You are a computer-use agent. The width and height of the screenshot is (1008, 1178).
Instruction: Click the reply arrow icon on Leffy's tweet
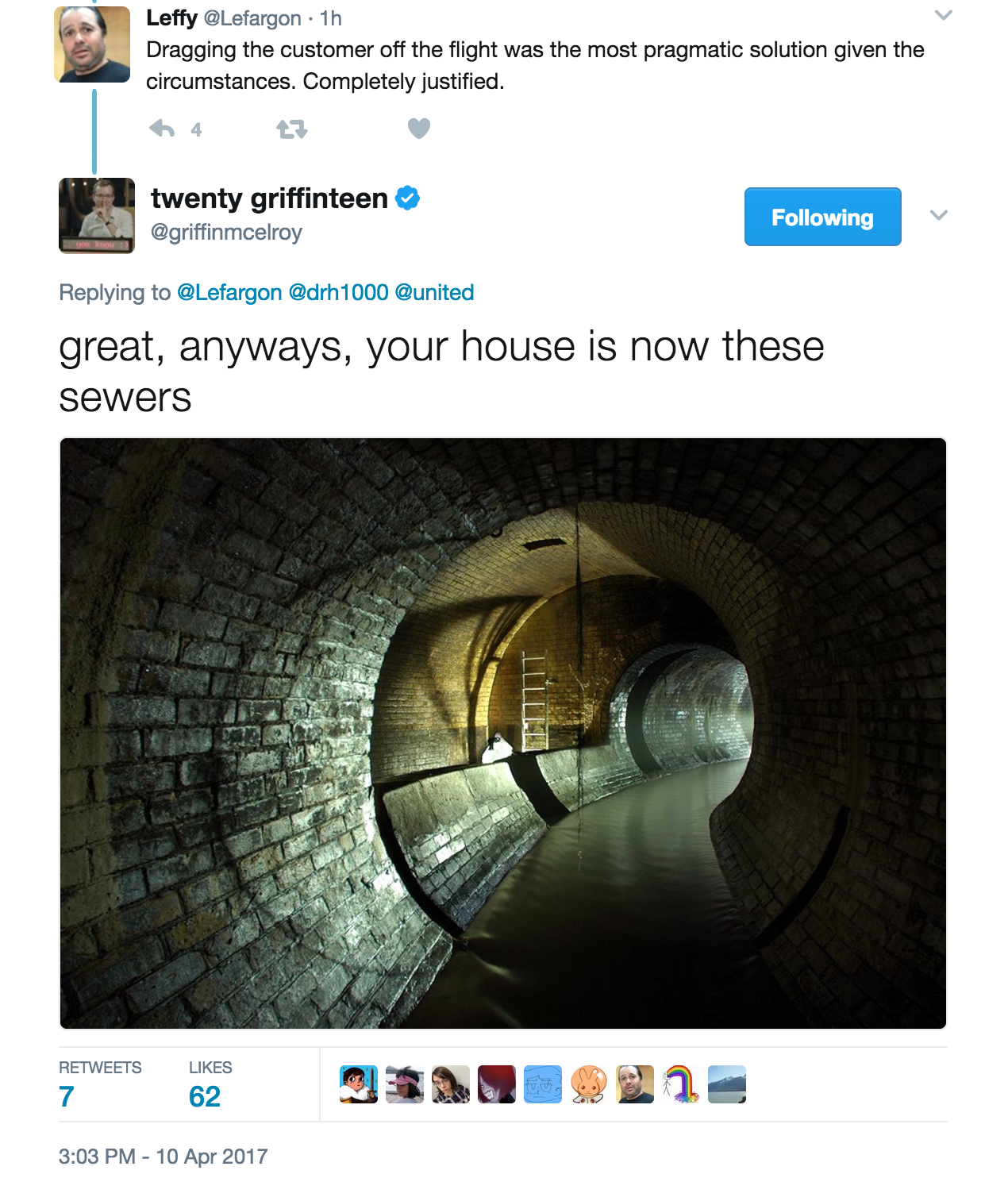162,129
